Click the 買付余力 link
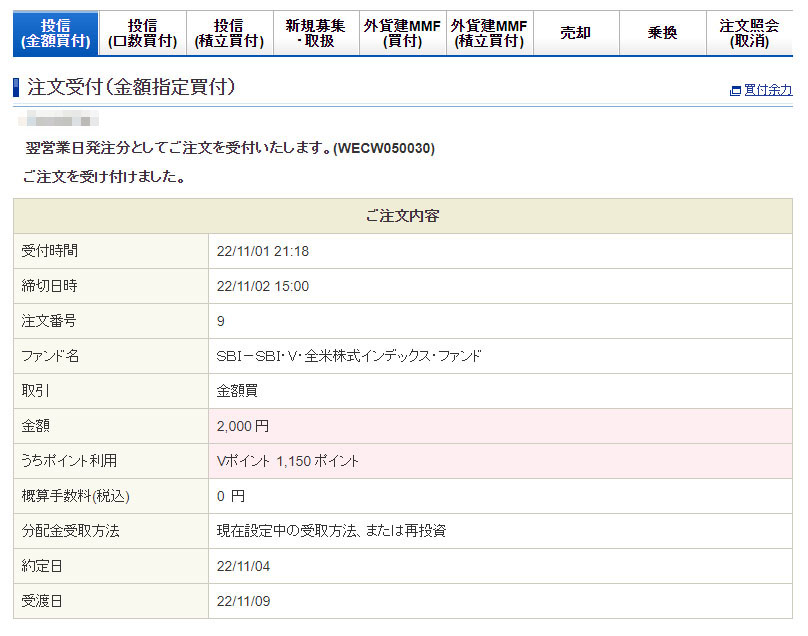The width and height of the screenshot is (808, 636). coord(768,90)
